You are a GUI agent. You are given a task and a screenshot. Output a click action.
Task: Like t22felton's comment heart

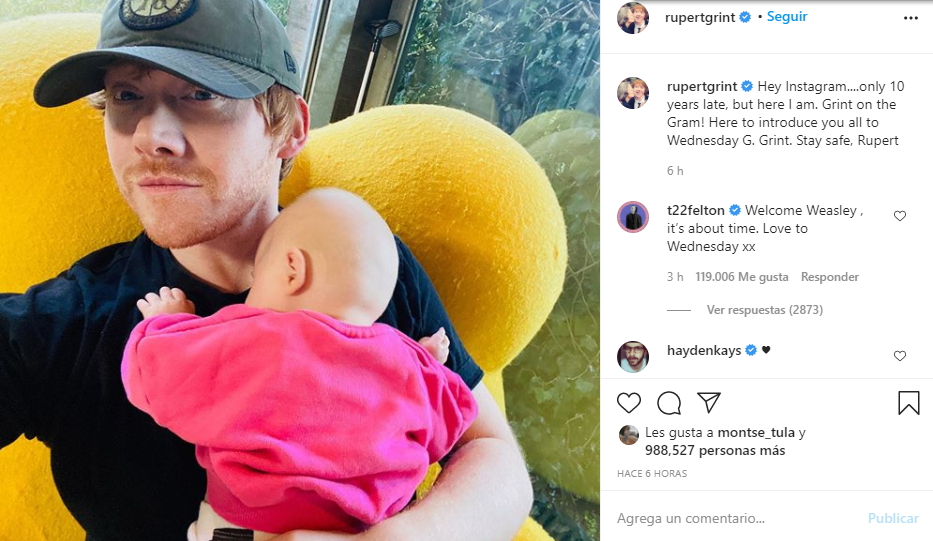click(x=900, y=216)
